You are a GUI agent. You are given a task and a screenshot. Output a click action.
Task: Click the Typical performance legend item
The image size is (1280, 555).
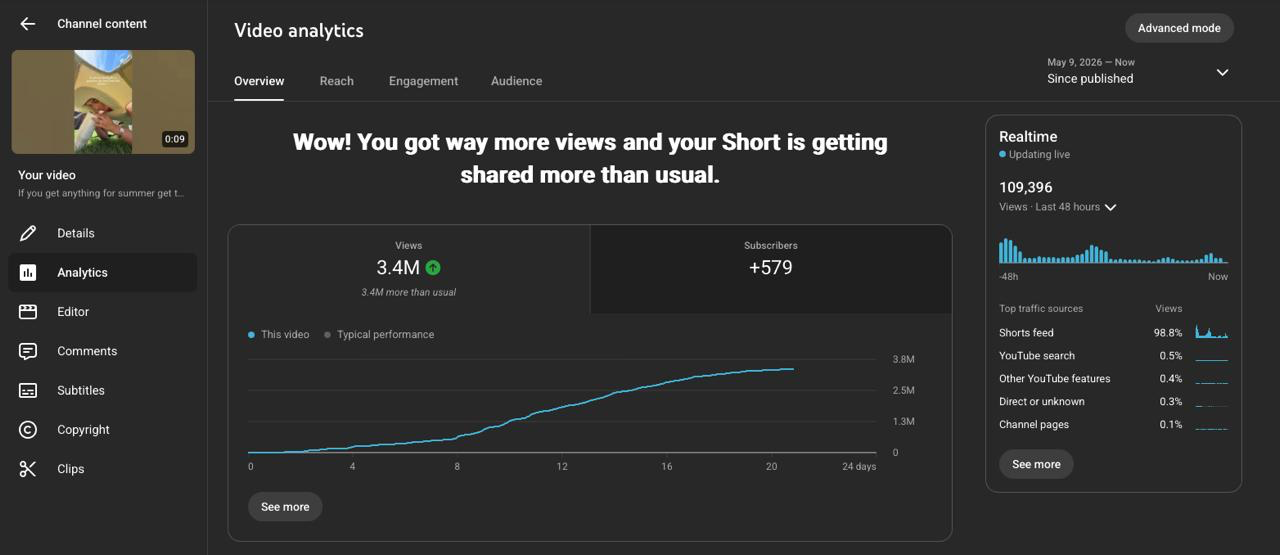(379, 335)
